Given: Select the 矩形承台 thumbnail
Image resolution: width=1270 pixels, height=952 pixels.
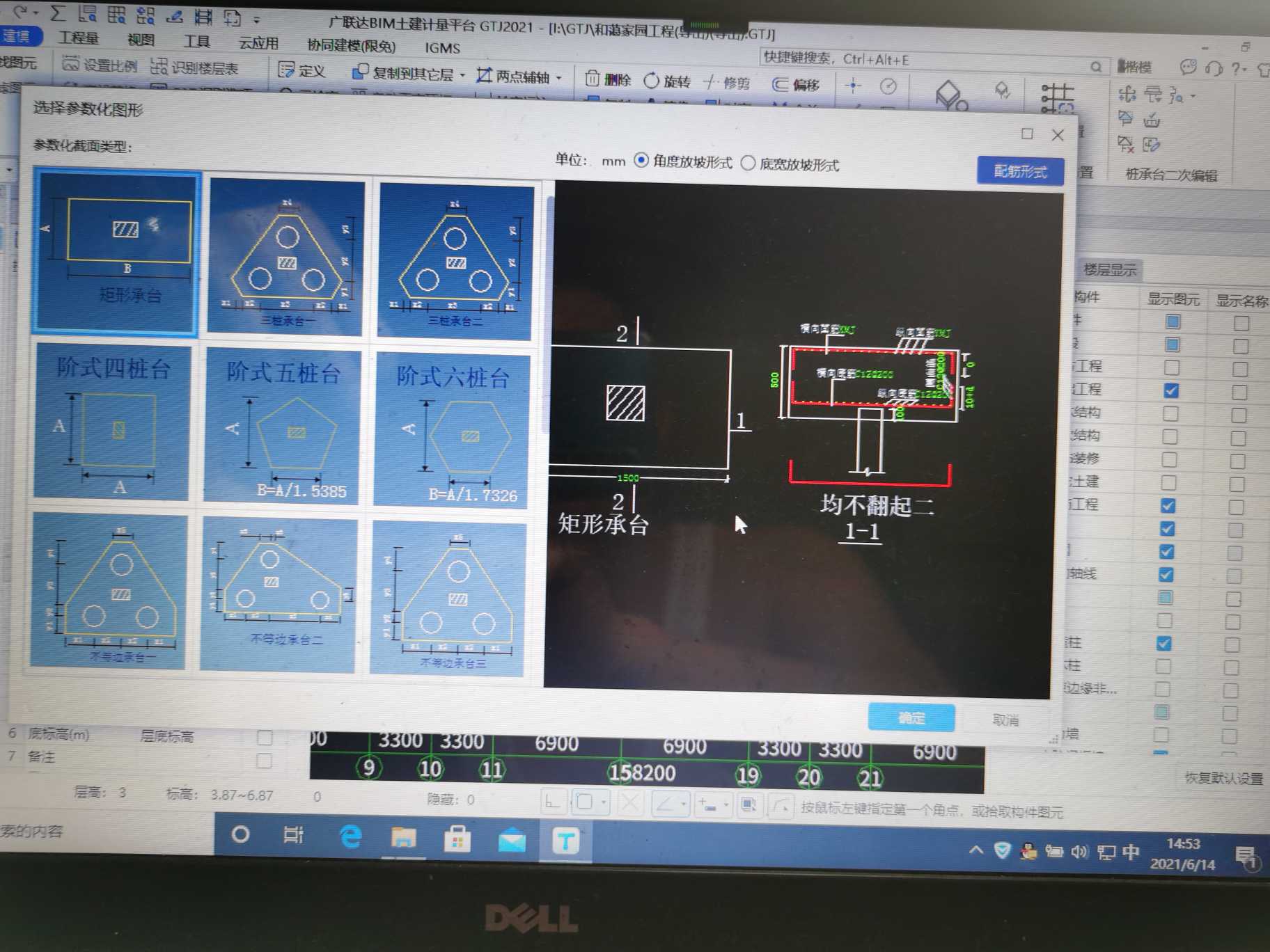Looking at the screenshot, I should [x=117, y=253].
